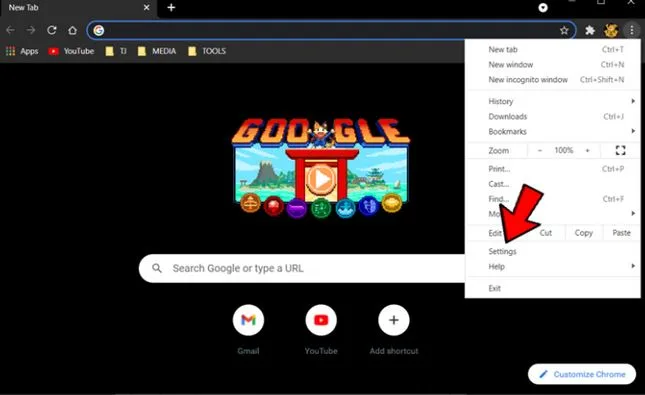Open Settings from the Chrome menu
Image resolution: width=645 pixels, height=395 pixels.
pyautogui.click(x=552, y=251)
